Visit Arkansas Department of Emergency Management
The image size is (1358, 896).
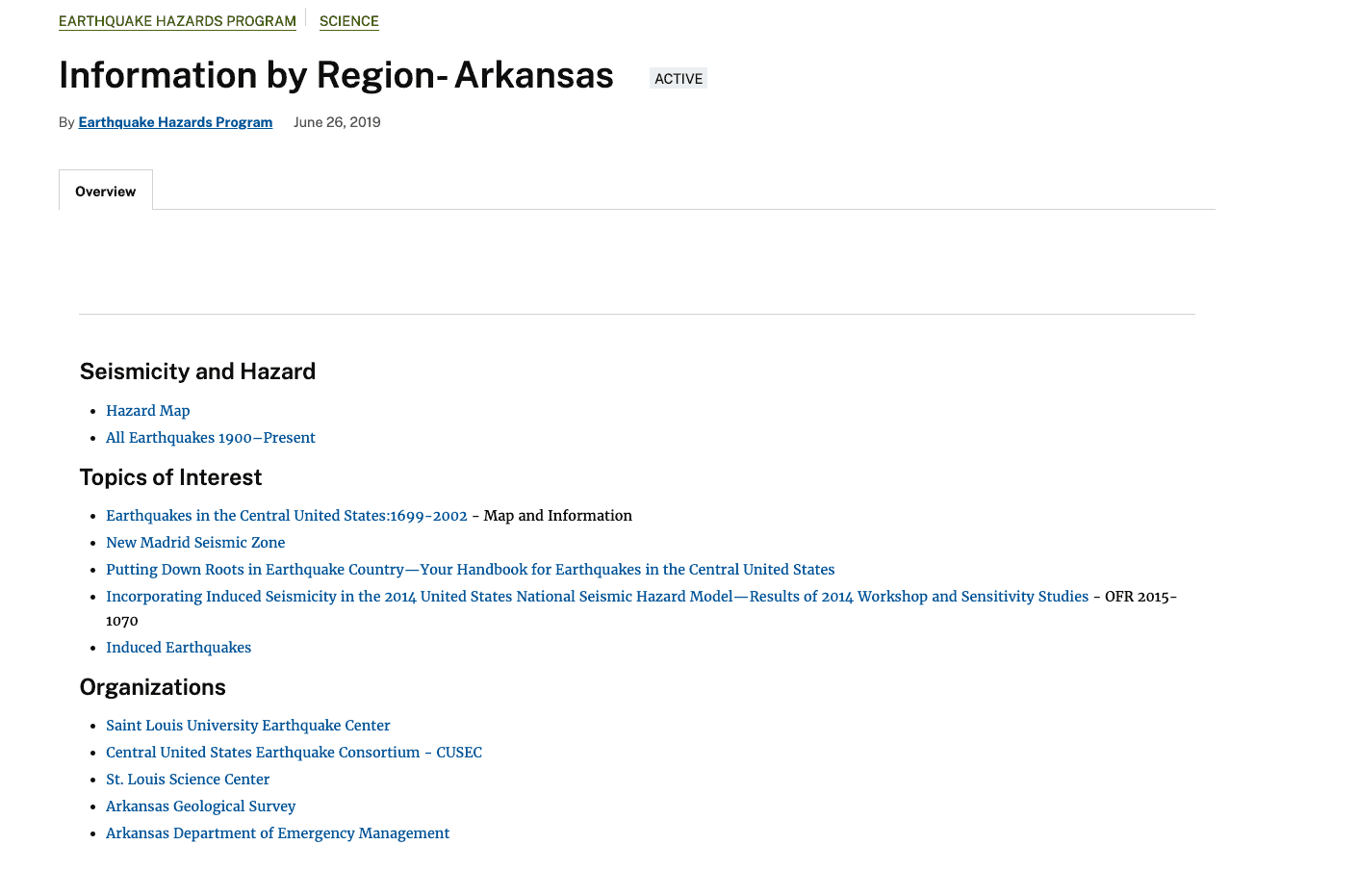[277, 833]
